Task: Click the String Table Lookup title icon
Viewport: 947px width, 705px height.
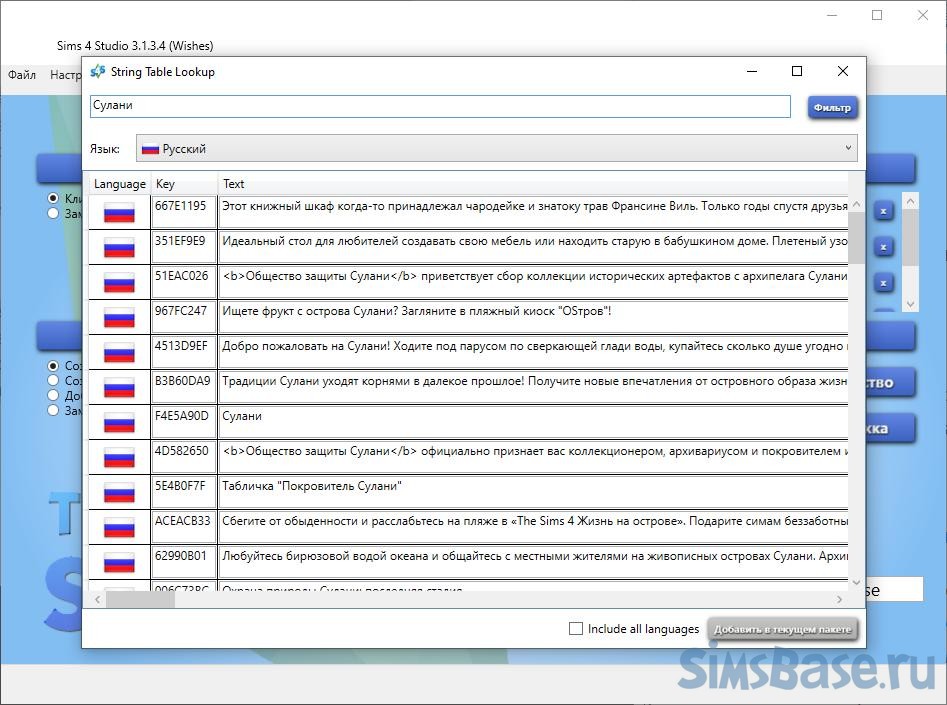Action: [97, 72]
